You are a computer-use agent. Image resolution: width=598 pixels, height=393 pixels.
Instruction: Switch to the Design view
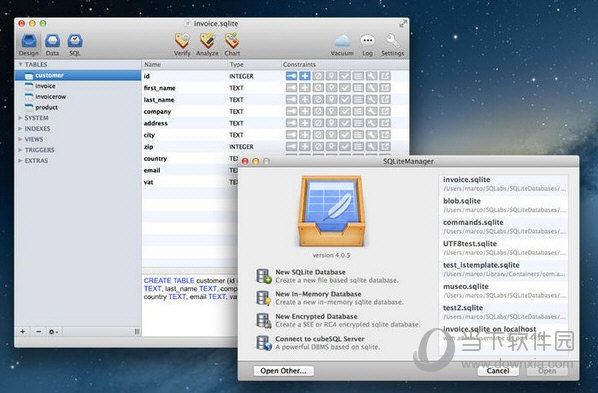(29, 45)
